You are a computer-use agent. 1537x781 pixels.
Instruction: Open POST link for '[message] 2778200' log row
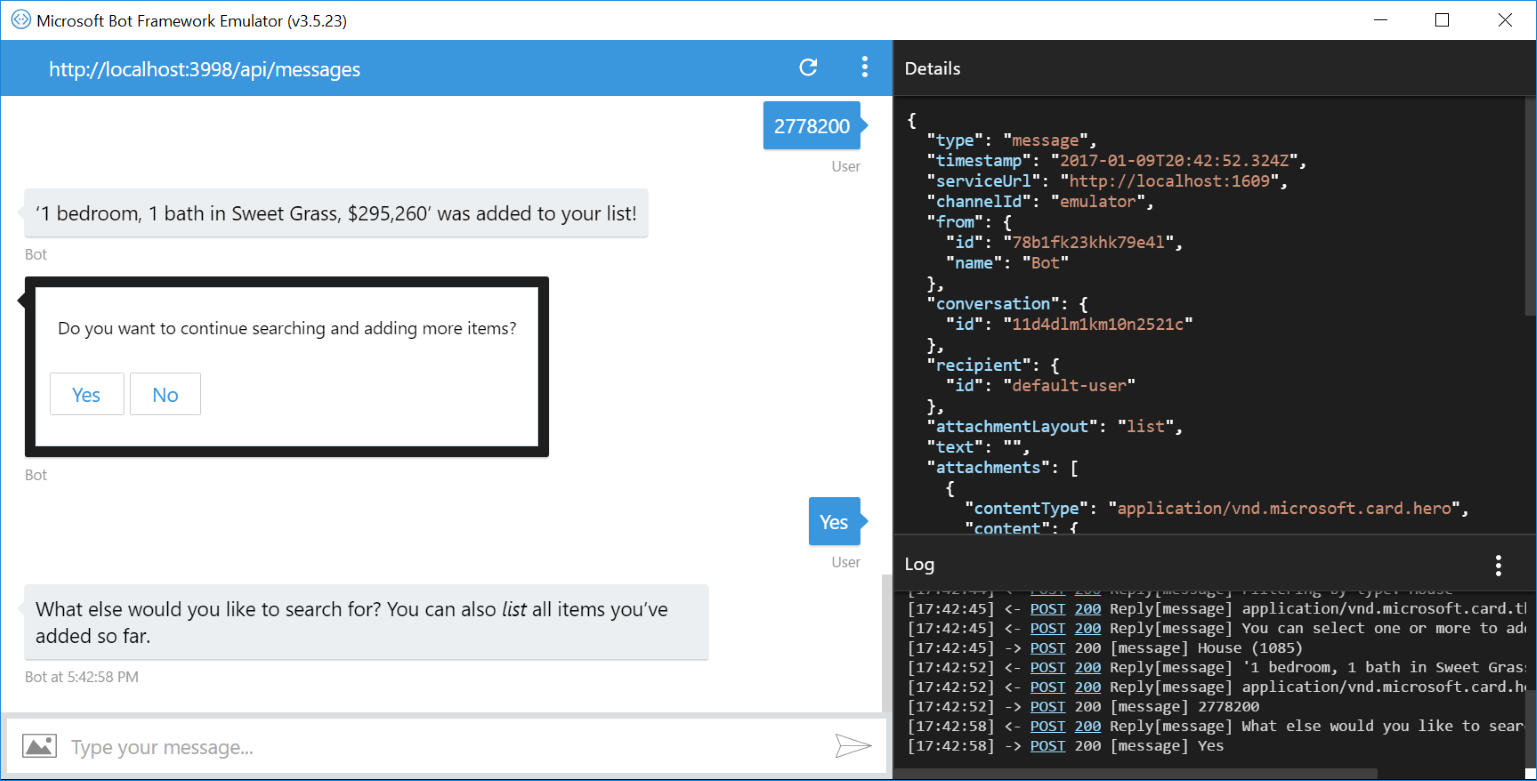[x=1047, y=707]
